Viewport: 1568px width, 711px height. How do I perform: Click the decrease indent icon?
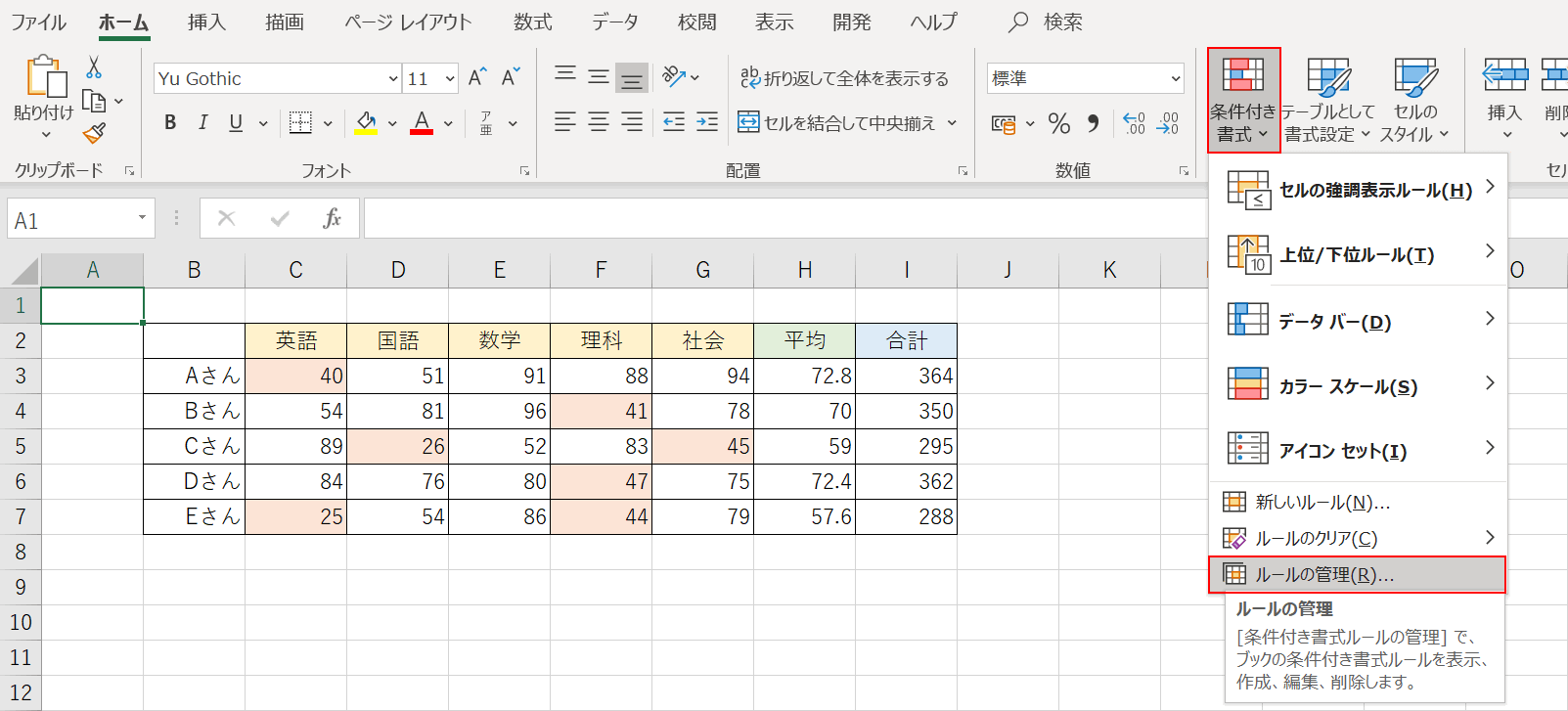[x=674, y=122]
